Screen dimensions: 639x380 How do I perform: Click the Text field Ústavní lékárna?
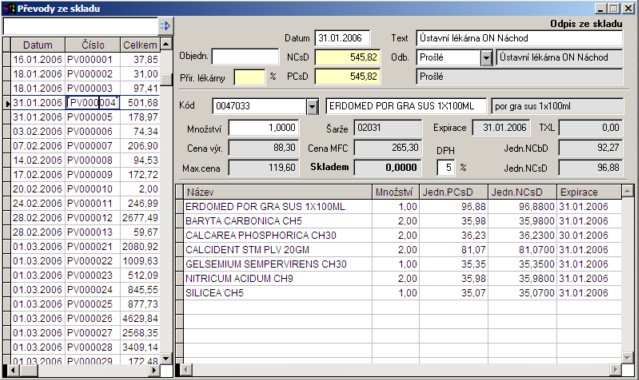click(x=519, y=38)
